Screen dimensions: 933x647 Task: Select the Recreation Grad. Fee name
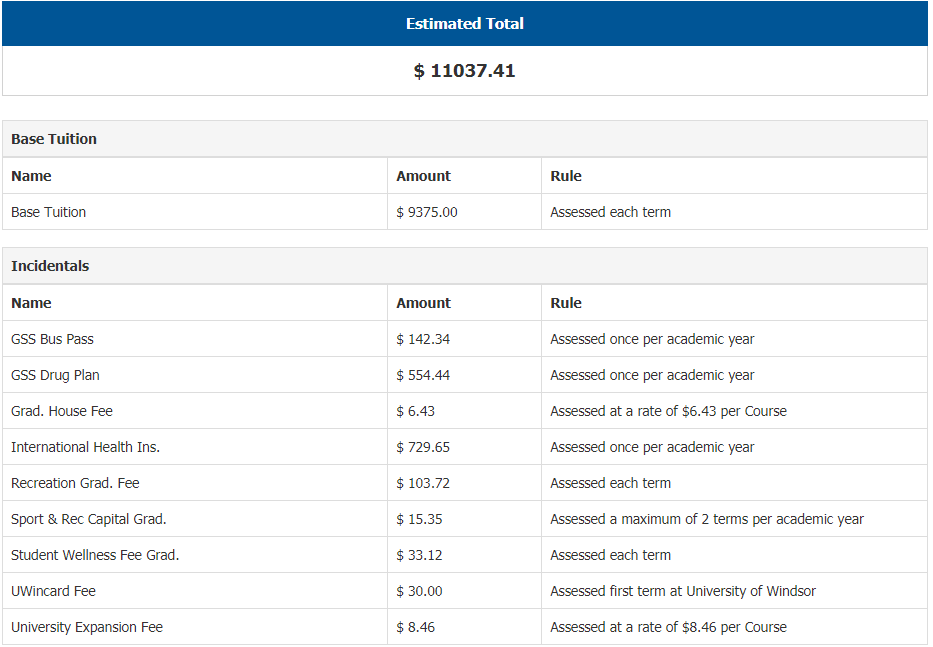point(75,483)
